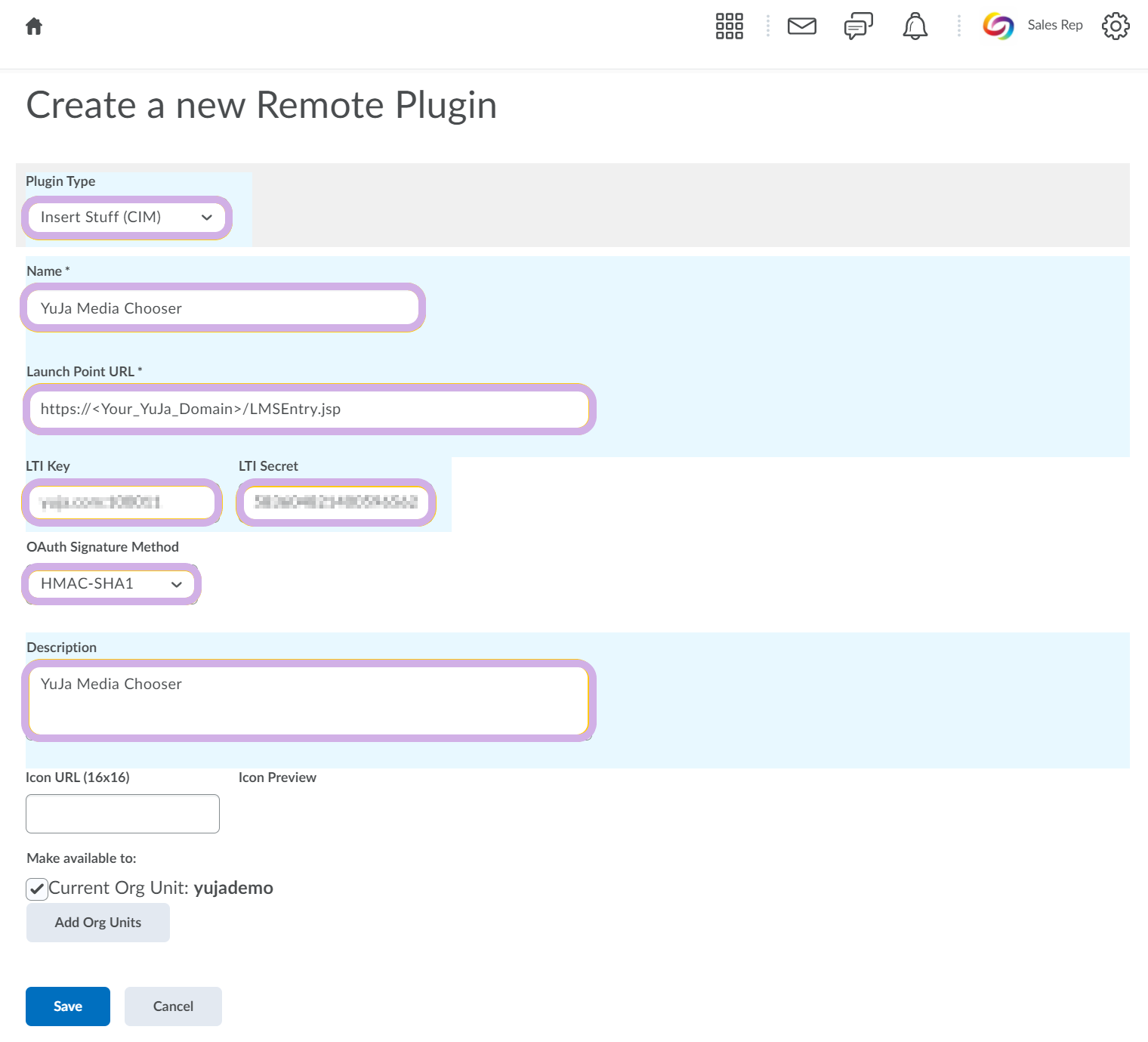Screen dimensions: 1148x1042
Task: Click the Make available to: label
Action: (x=82, y=858)
